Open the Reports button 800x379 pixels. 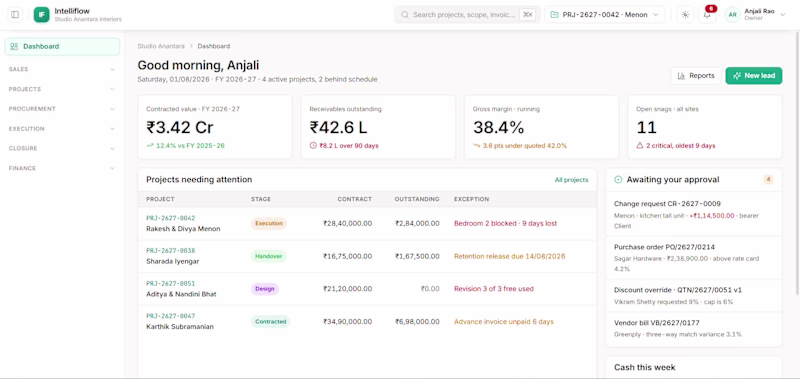tap(696, 75)
